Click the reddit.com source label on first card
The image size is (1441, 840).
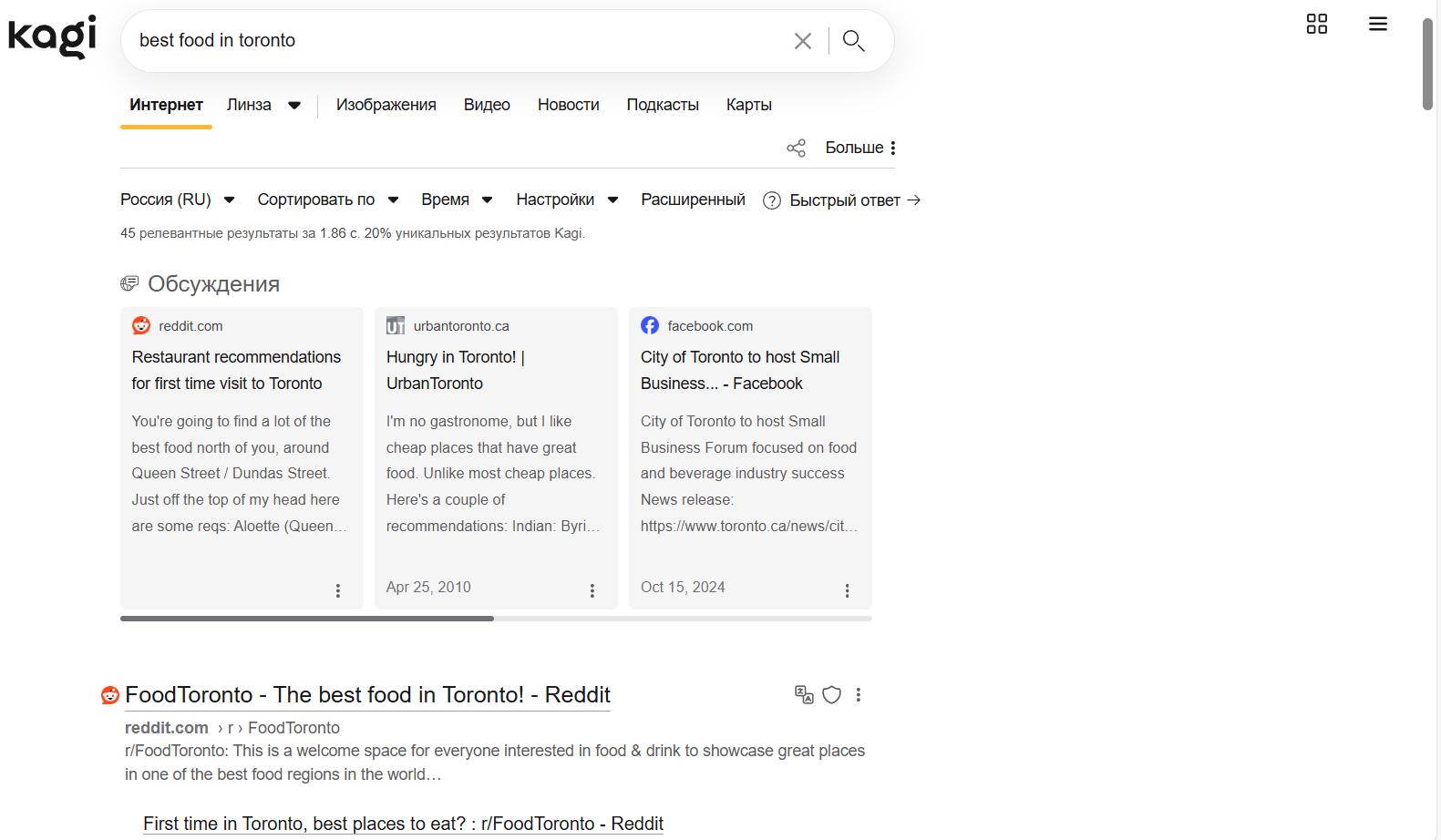[x=190, y=326]
